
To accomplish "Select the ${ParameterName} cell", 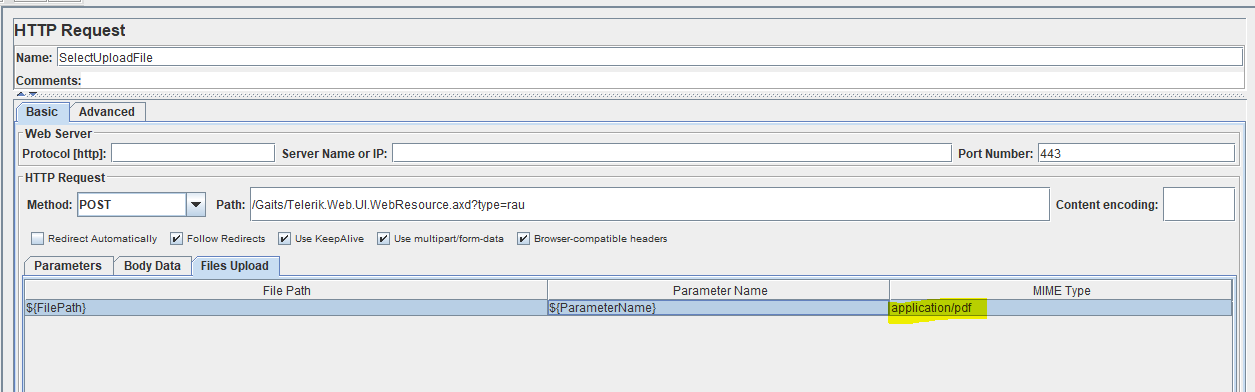I will 718,308.
